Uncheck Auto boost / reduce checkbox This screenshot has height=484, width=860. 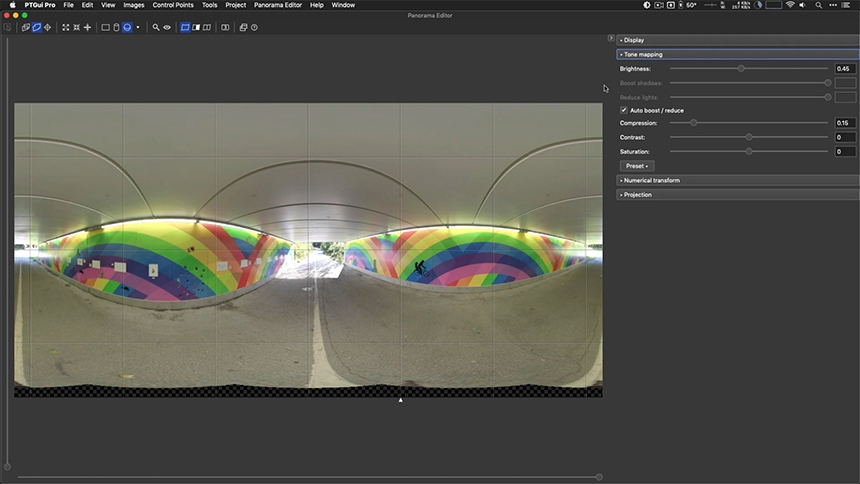pyautogui.click(x=624, y=110)
